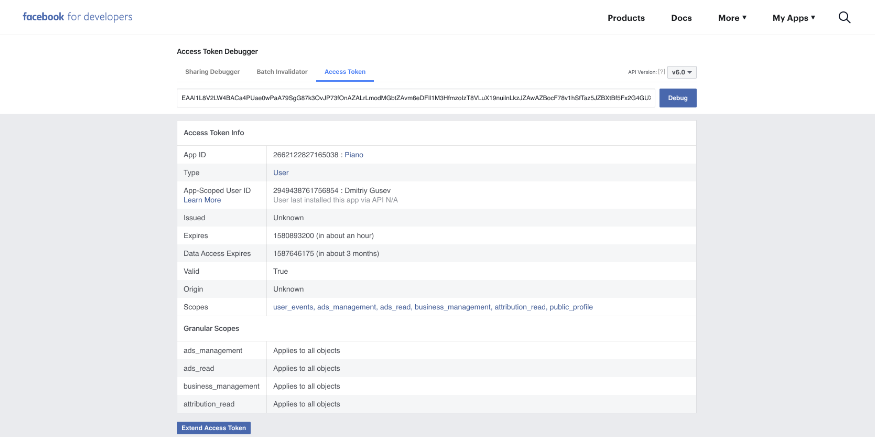Image resolution: width=875 pixels, height=437 pixels.
Task: Select the Origin value Unknown
Action: pos(289,289)
